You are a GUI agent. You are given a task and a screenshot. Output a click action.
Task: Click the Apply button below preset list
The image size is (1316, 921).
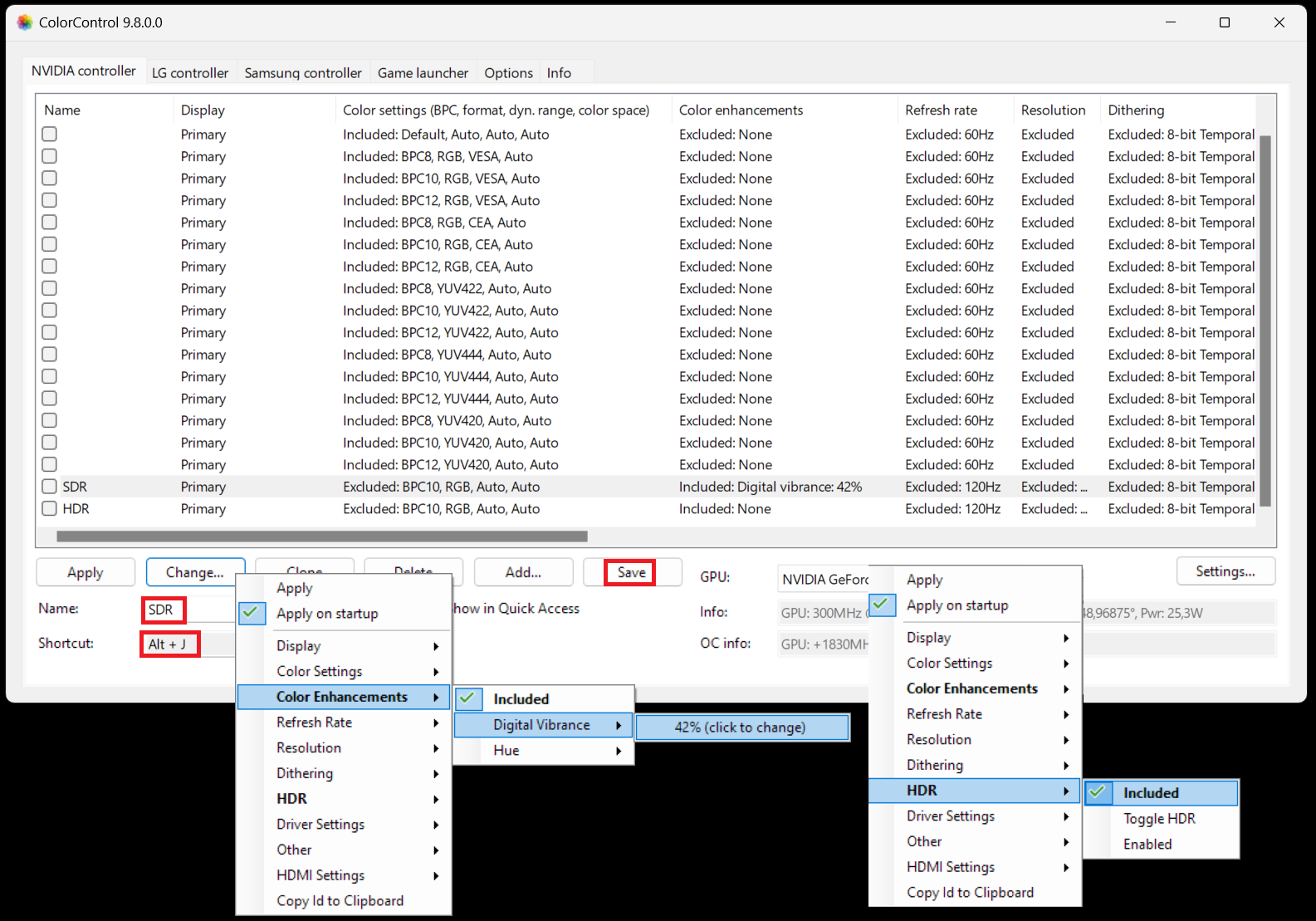pos(86,572)
